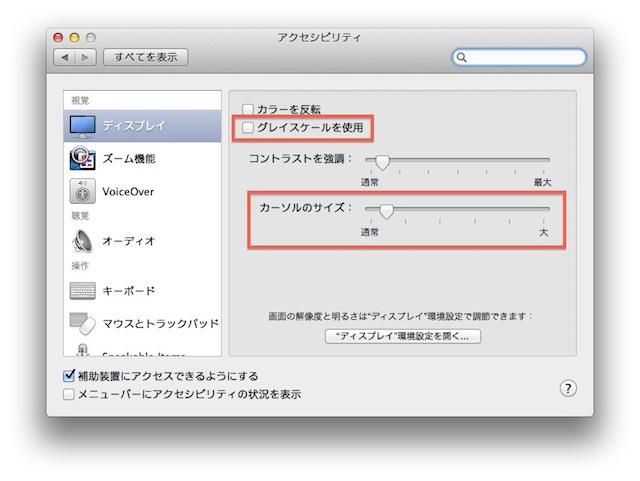Click the magnifying glass in search field
The width and height of the screenshot is (640, 481).
[x=462, y=58]
